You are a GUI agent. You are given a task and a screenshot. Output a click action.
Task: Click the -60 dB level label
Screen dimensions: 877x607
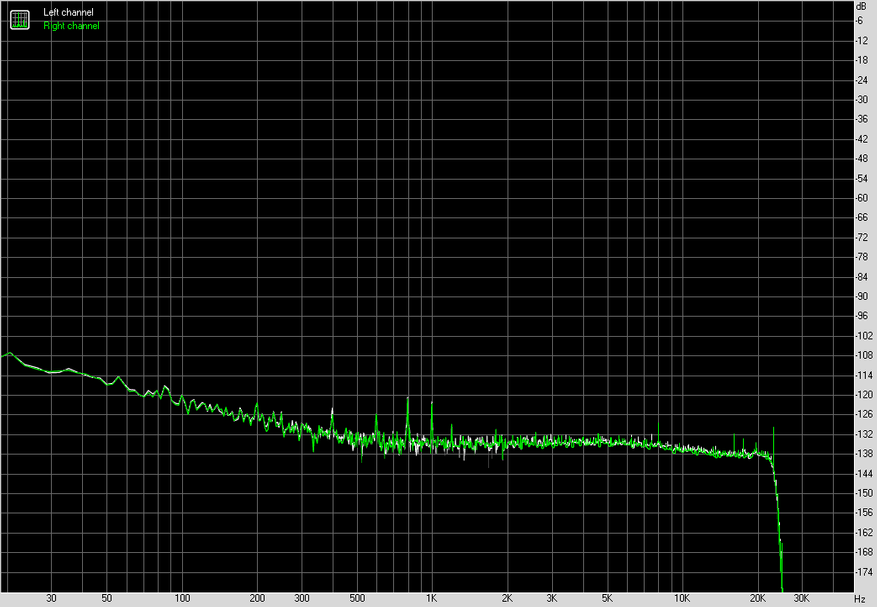[862, 198]
